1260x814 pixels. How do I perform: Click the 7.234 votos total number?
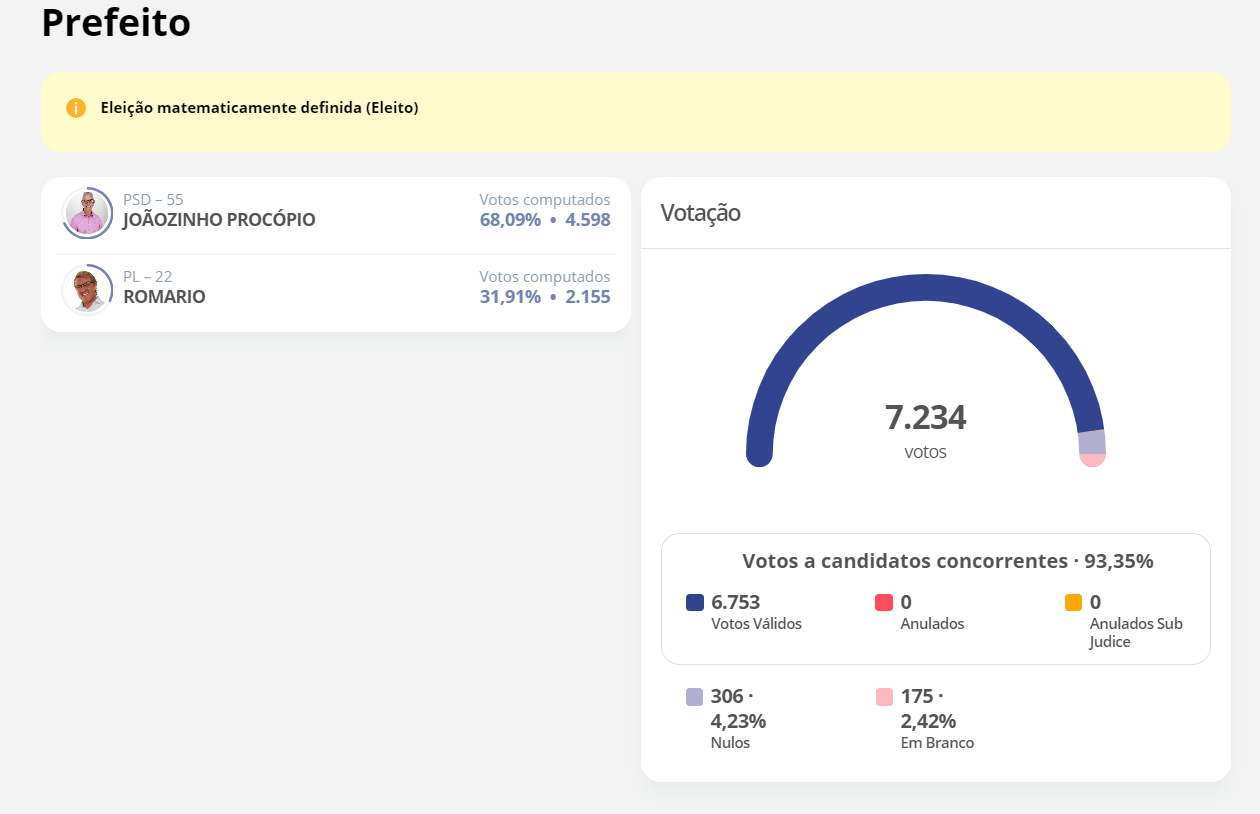(x=925, y=418)
